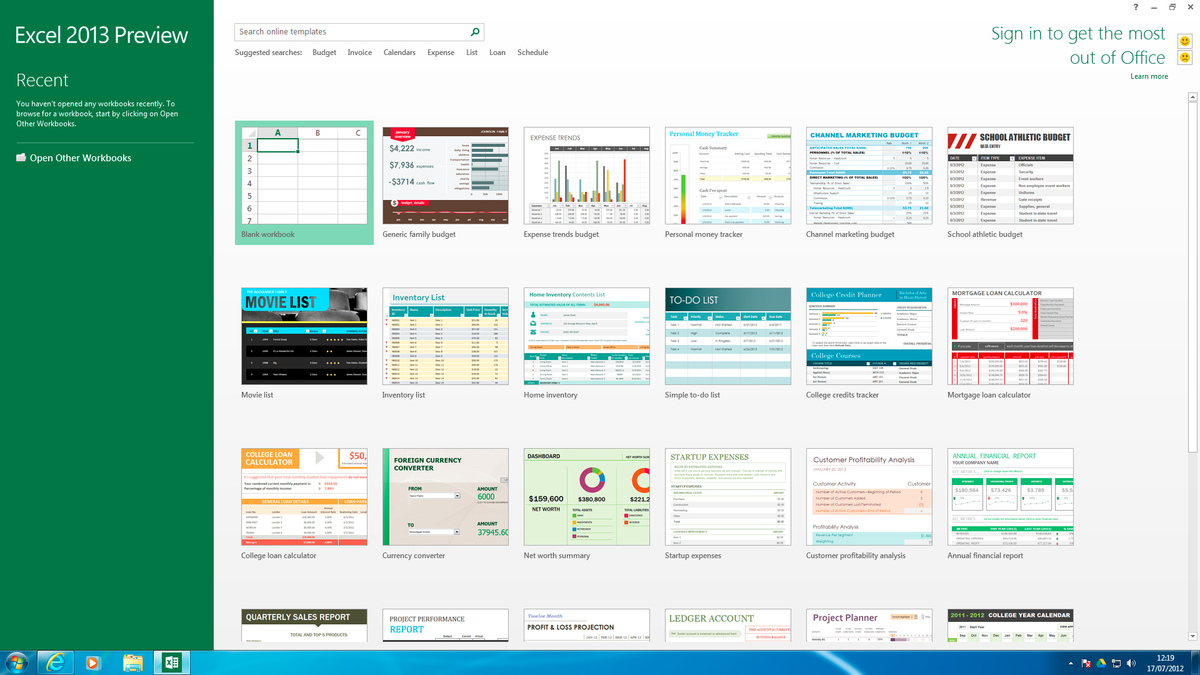Open Windows Media Player from the taskbar
Viewport: 1200px width, 675px height.
click(94, 662)
